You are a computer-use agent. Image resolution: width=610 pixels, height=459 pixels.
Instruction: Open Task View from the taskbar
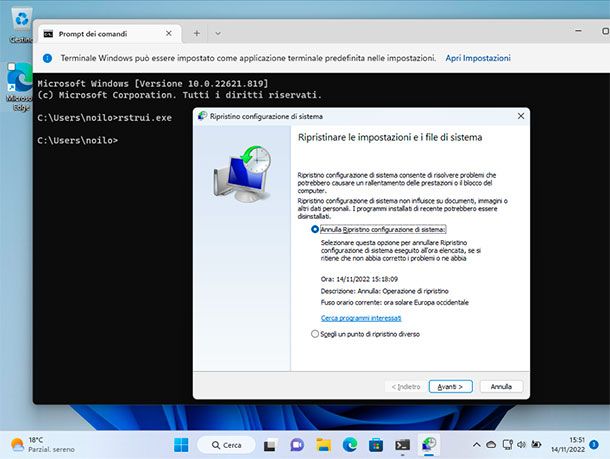click(x=270, y=445)
